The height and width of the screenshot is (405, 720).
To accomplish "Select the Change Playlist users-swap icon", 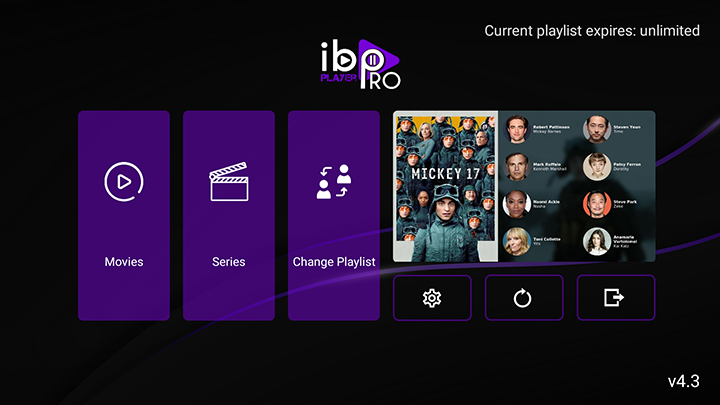I will (334, 181).
